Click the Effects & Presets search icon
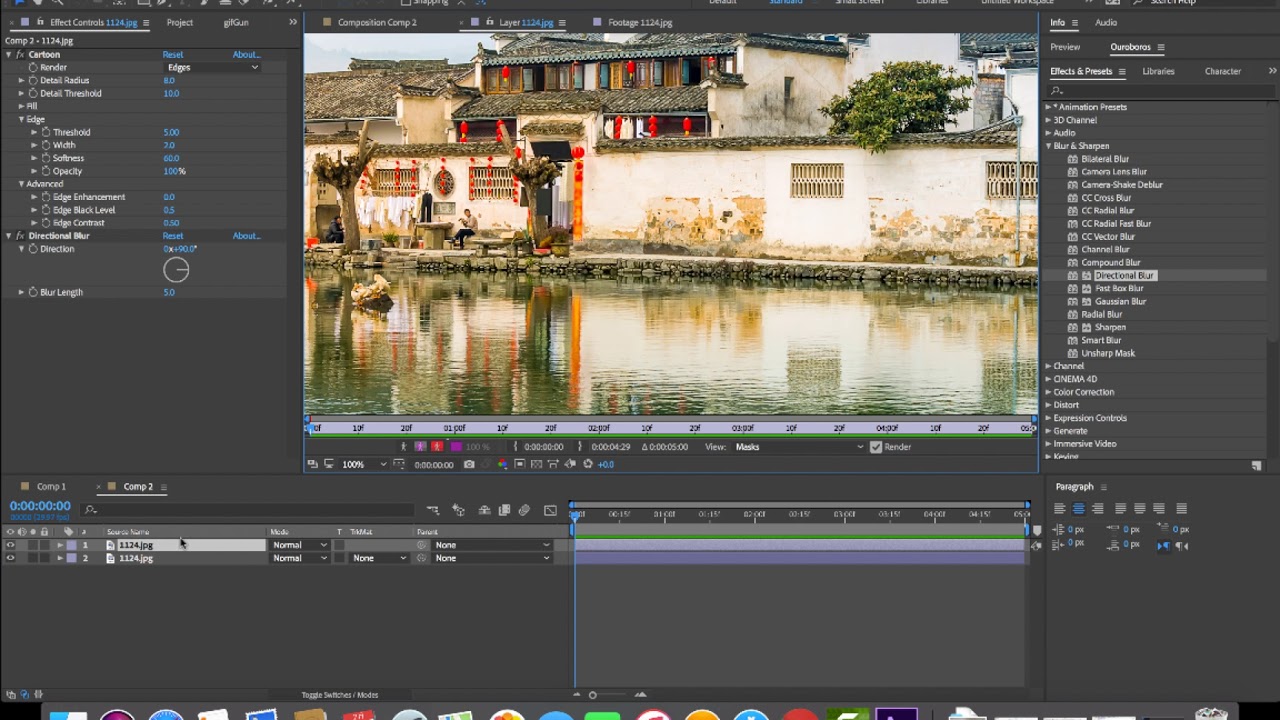The image size is (1280, 720). [1056, 90]
